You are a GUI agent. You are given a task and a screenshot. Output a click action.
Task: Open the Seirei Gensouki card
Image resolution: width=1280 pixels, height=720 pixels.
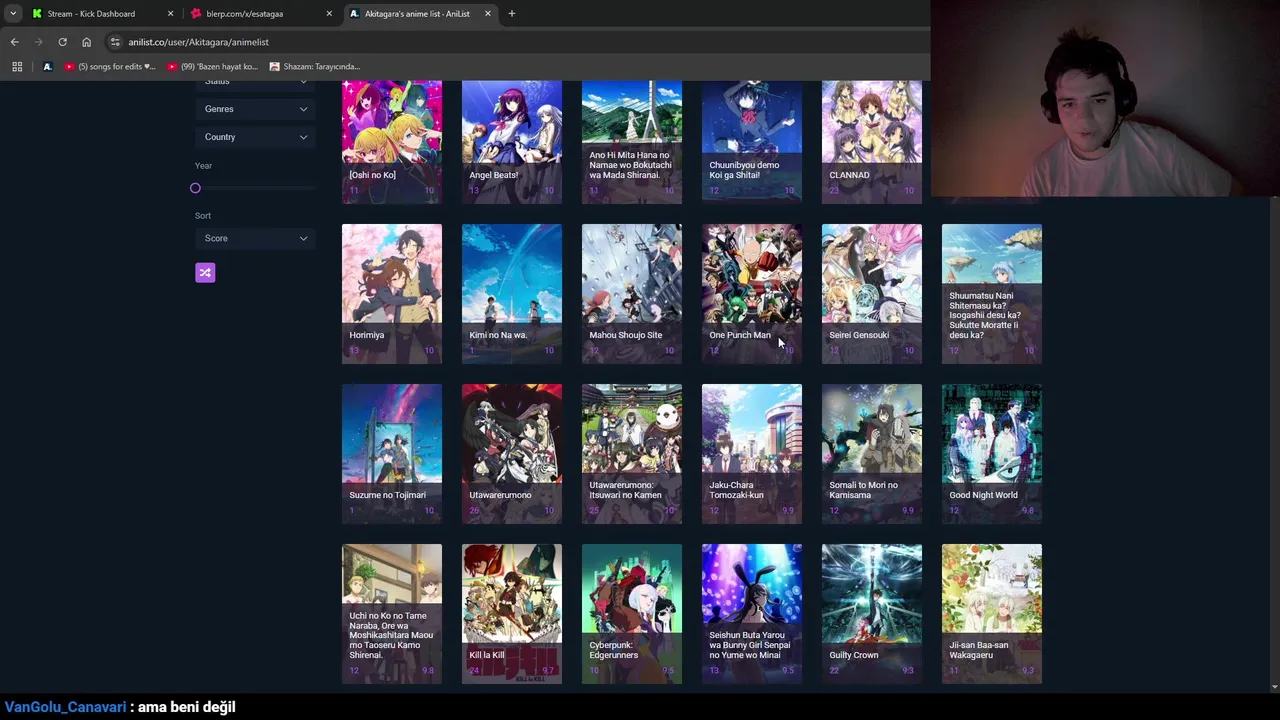[872, 294]
